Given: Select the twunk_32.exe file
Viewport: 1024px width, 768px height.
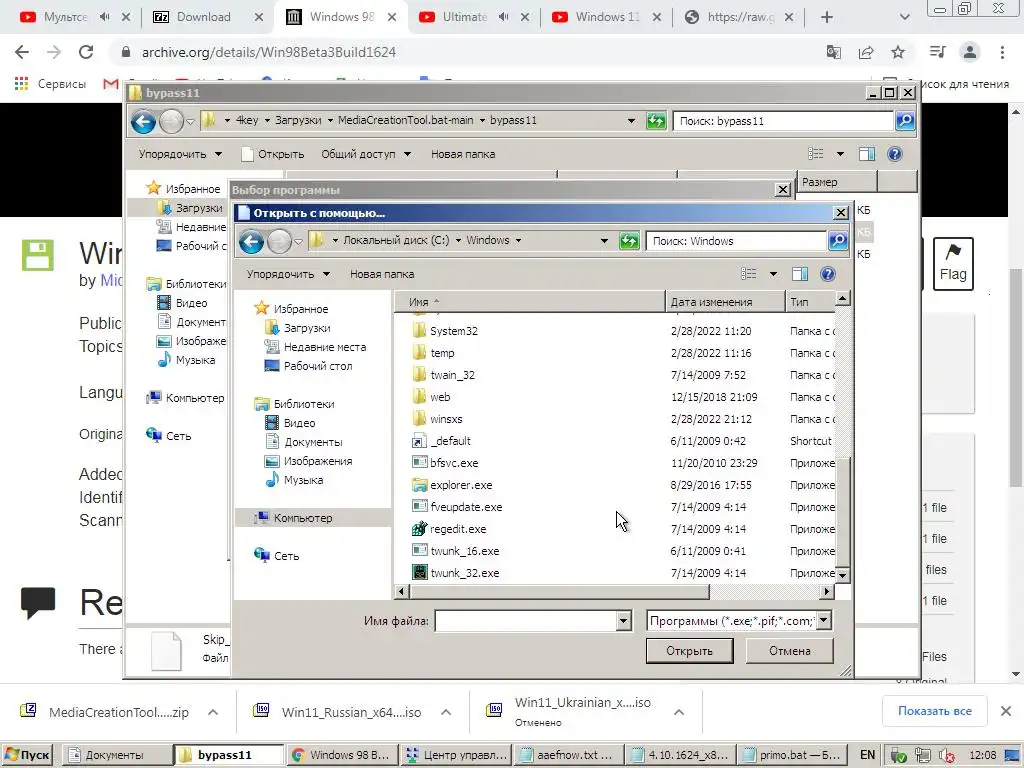Looking at the screenshot, I should pos(464,573).
